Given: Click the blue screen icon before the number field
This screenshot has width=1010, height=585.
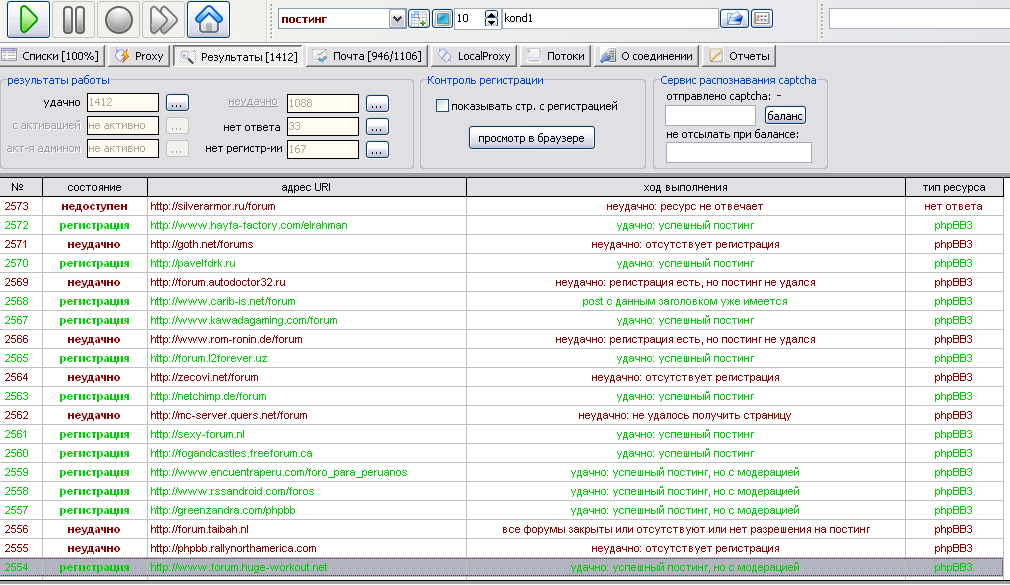Looking at the screenshot, I should click(x=442, y=18).
